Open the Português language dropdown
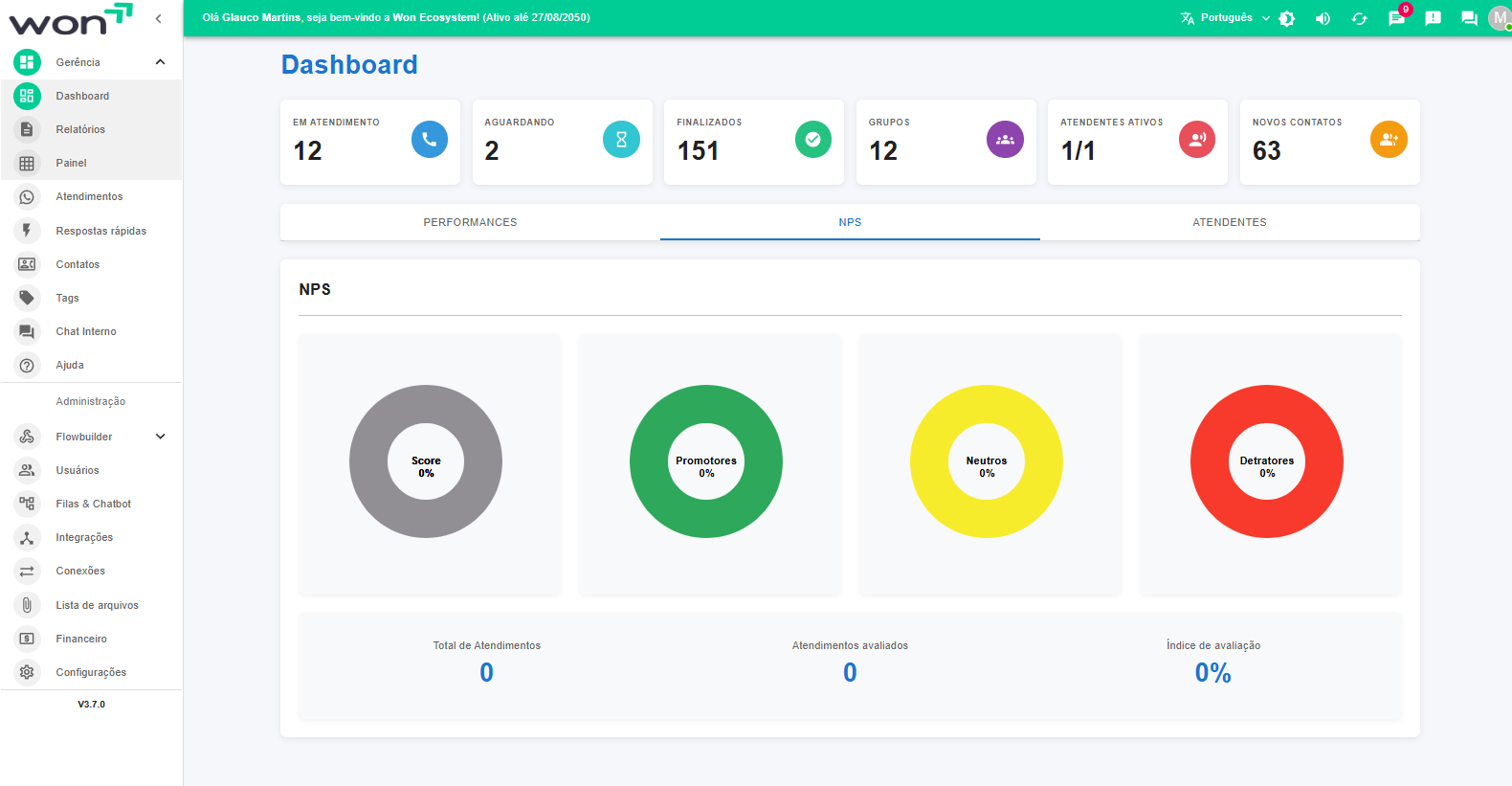This screenshot has height=786, width=1512. 1226,18
